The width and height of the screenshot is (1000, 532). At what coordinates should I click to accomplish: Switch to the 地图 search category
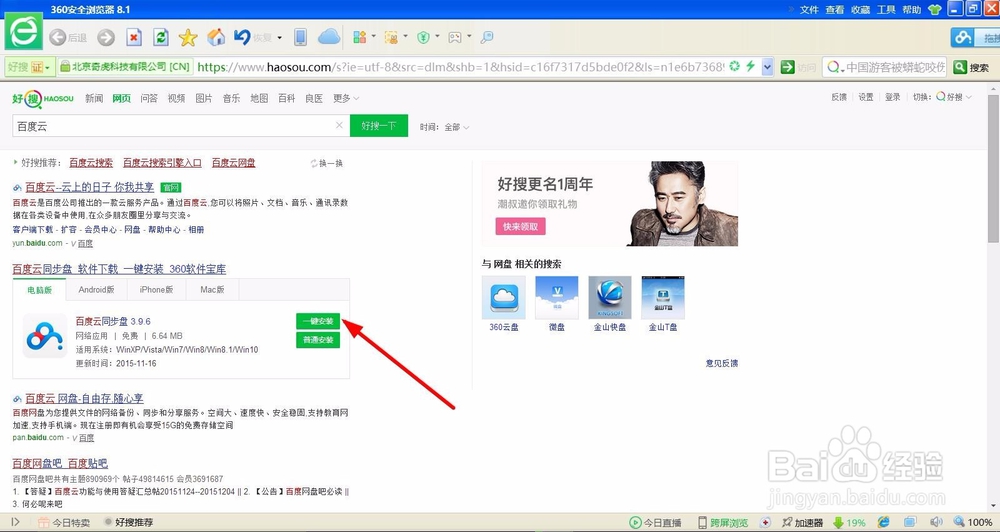click(259, 98)
